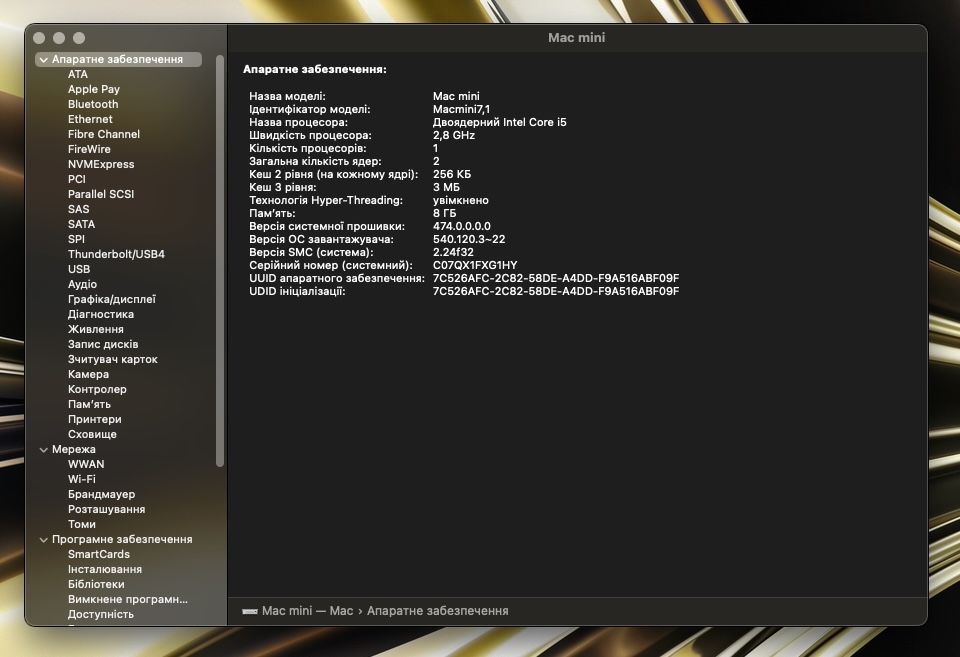Open Аудіо in the sidebar
The width and height of the screenshot is (960, 657).
(83, 284)
